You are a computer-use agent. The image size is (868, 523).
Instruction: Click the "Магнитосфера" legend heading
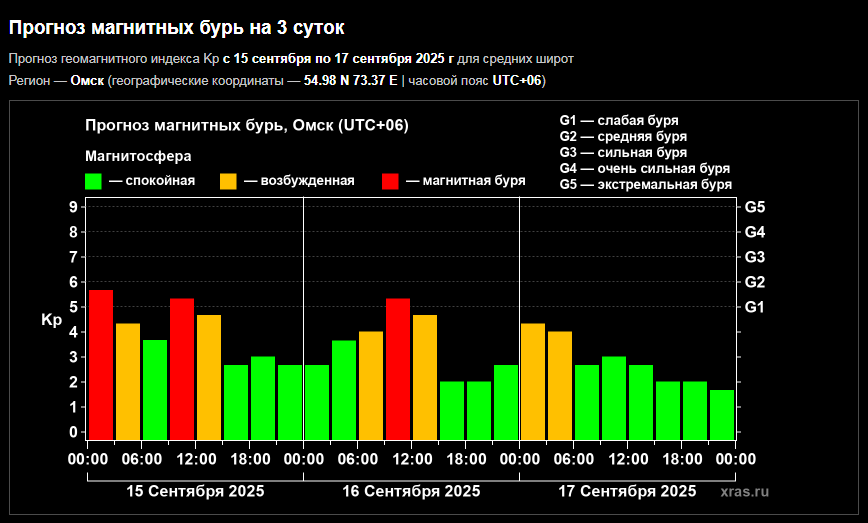click(138, 156)
